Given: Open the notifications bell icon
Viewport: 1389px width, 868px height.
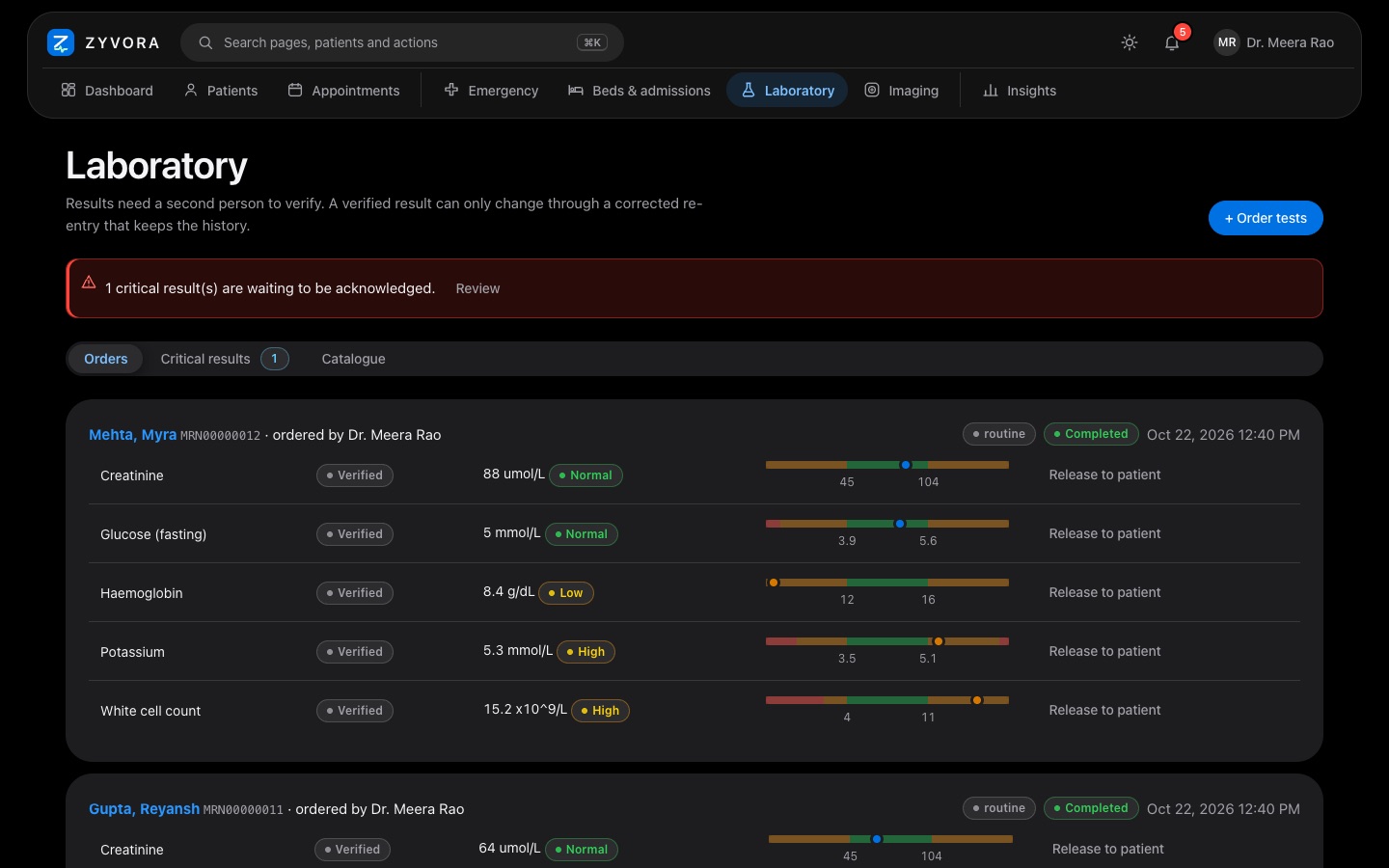Looking at the screenshot, I should tap(1172, 42).
